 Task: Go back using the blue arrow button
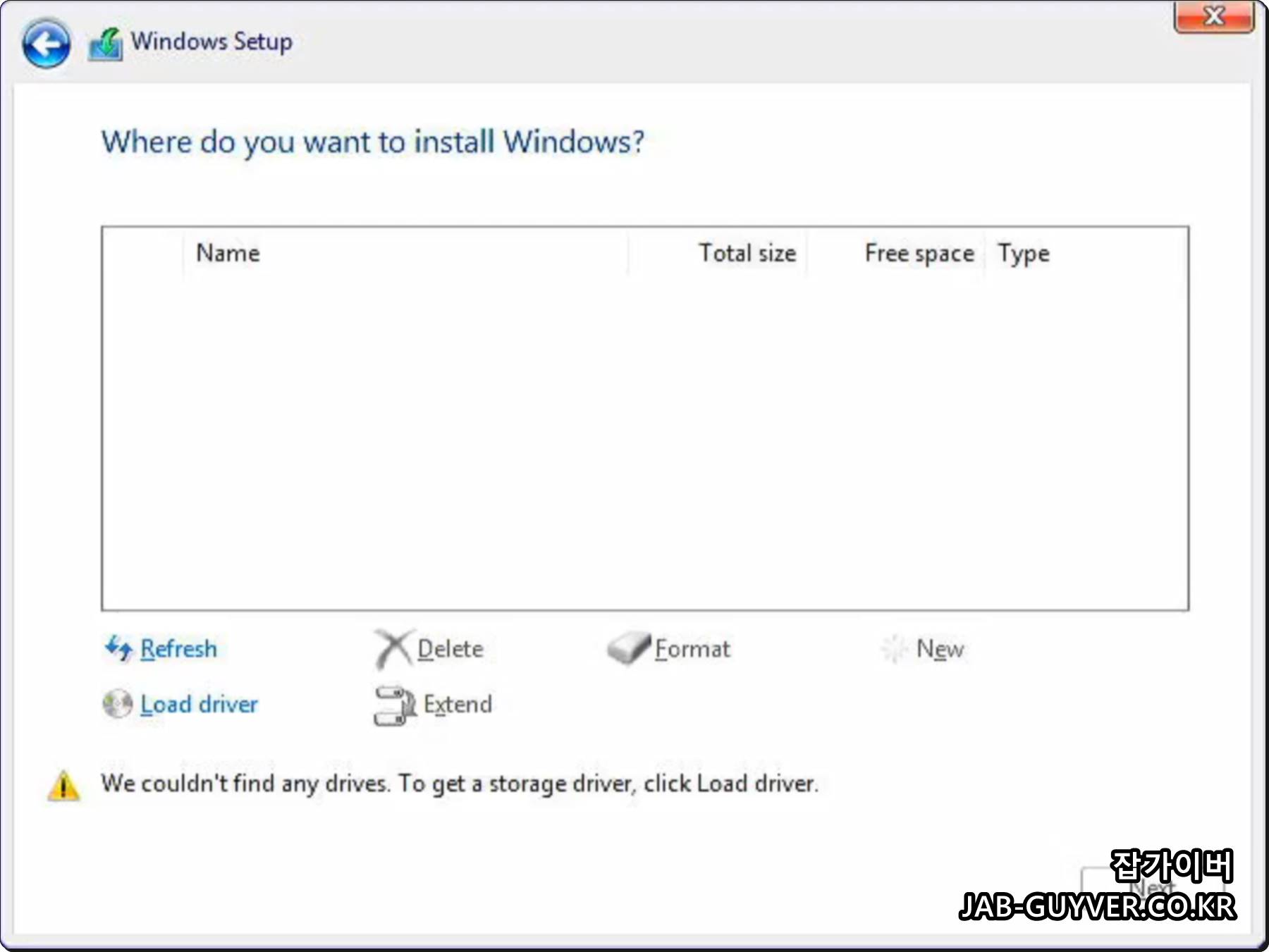click(x=46, y=45)
